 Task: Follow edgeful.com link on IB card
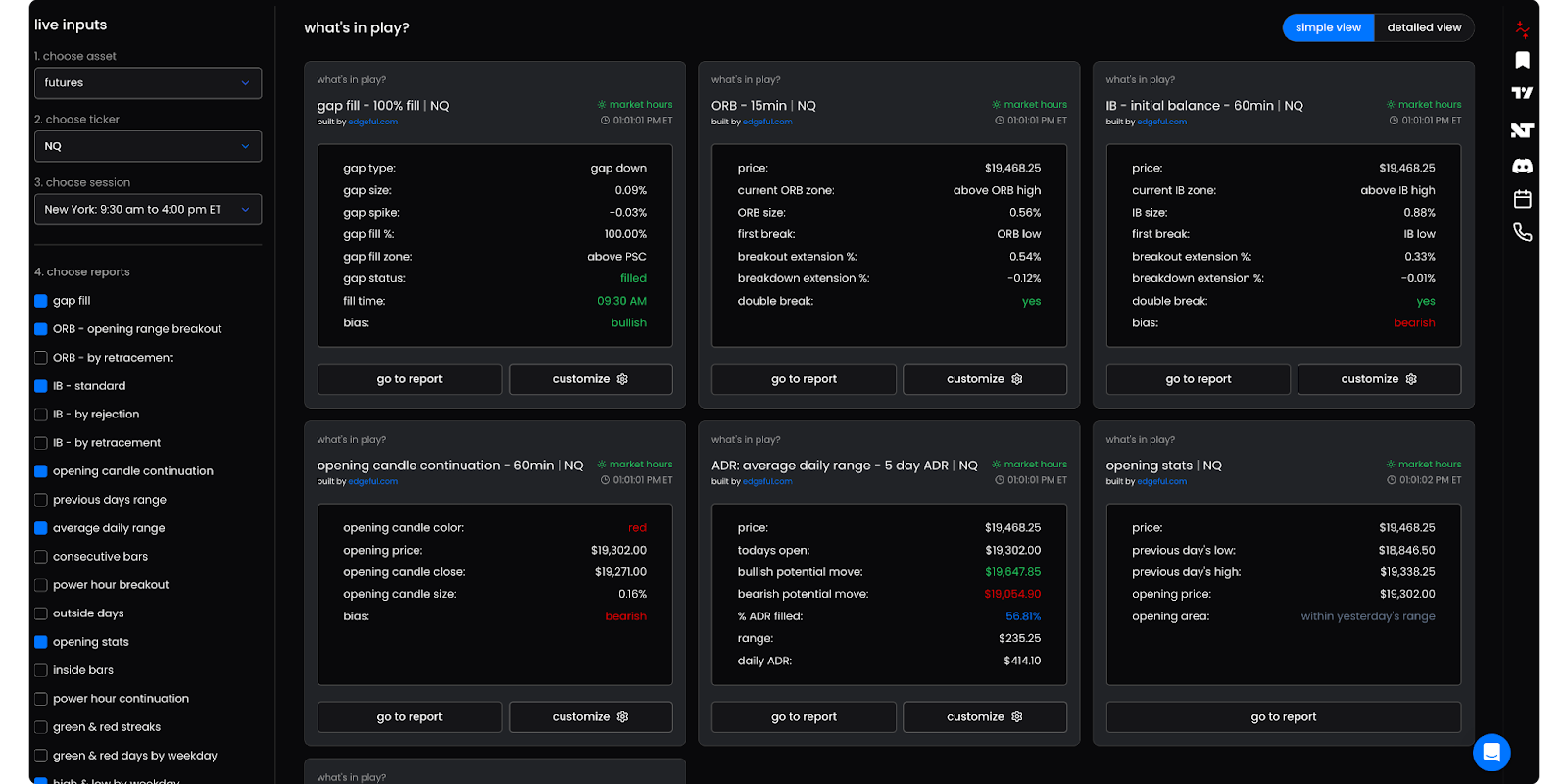[1162, 122]
